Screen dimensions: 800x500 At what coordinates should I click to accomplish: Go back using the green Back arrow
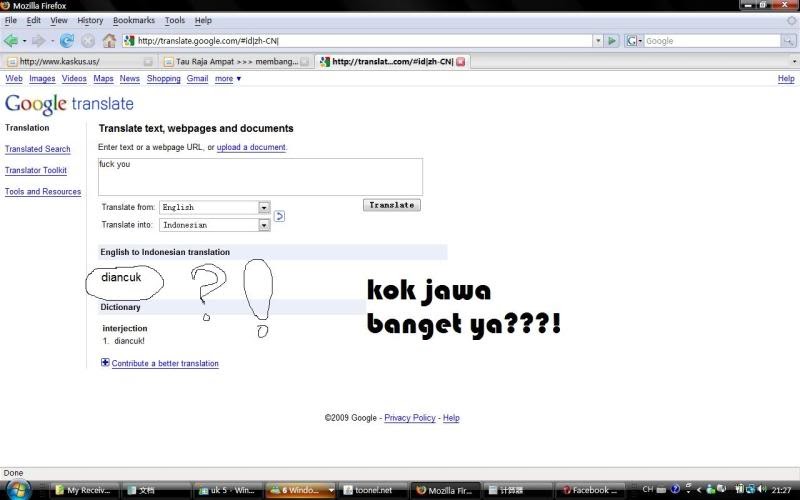tap(11, 41)
